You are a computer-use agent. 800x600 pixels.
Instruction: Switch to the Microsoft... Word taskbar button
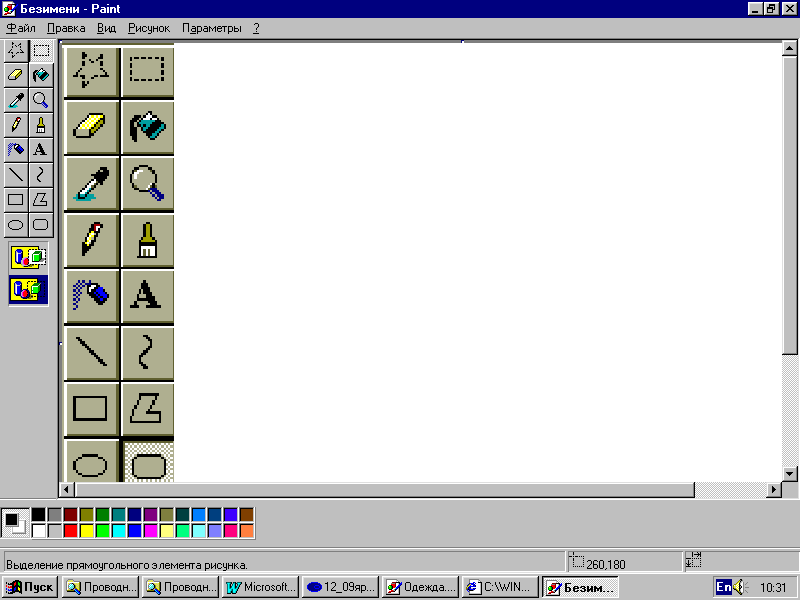(260, 587)
